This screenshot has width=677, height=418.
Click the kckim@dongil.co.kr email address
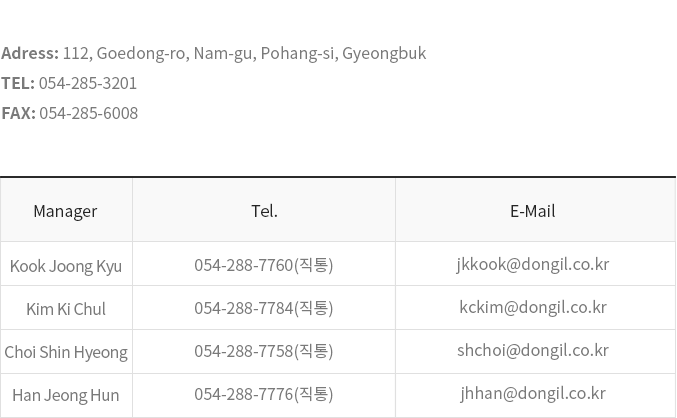[x=533, y=307]
